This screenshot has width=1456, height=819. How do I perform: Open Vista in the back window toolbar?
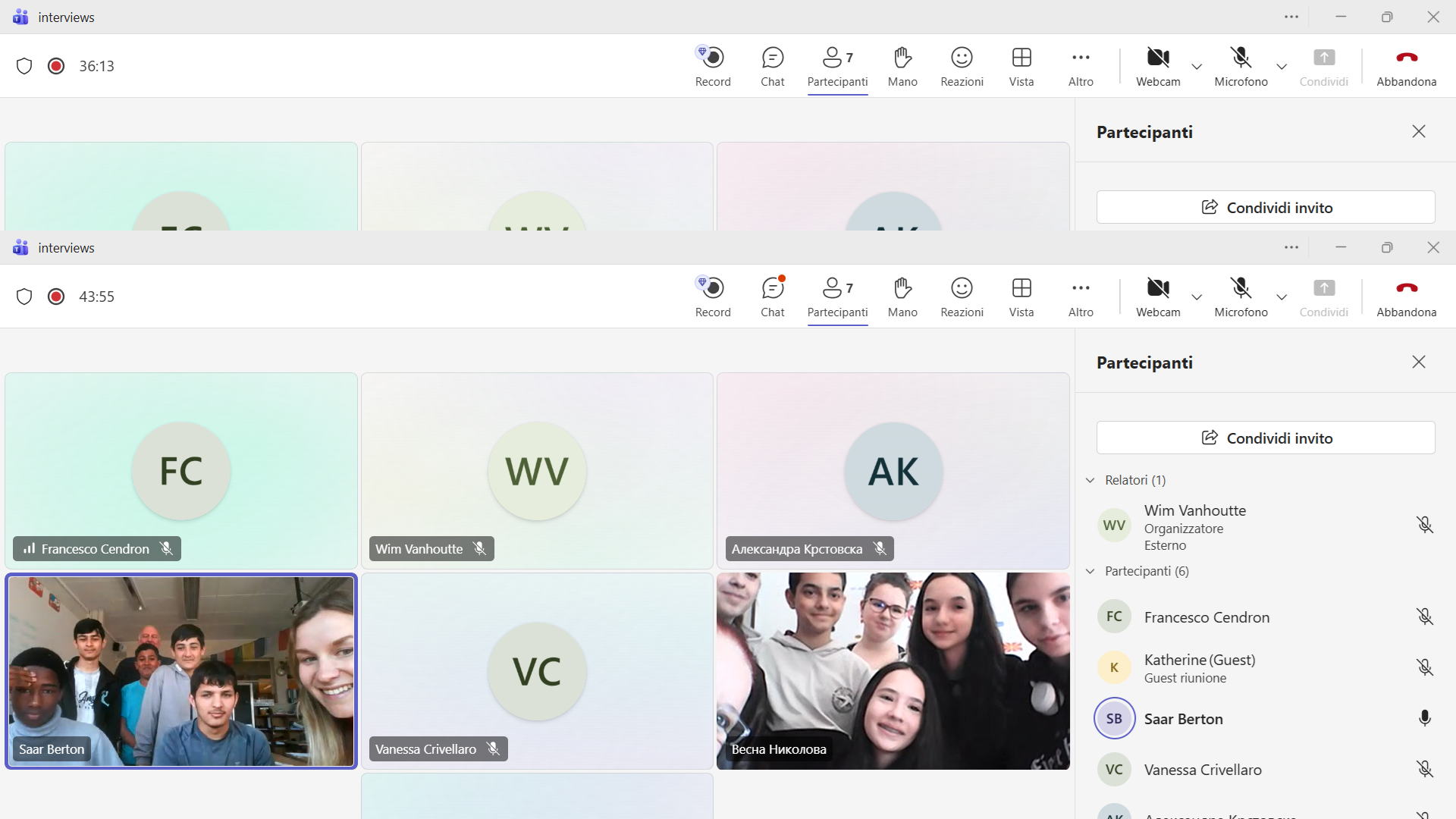1021,67
